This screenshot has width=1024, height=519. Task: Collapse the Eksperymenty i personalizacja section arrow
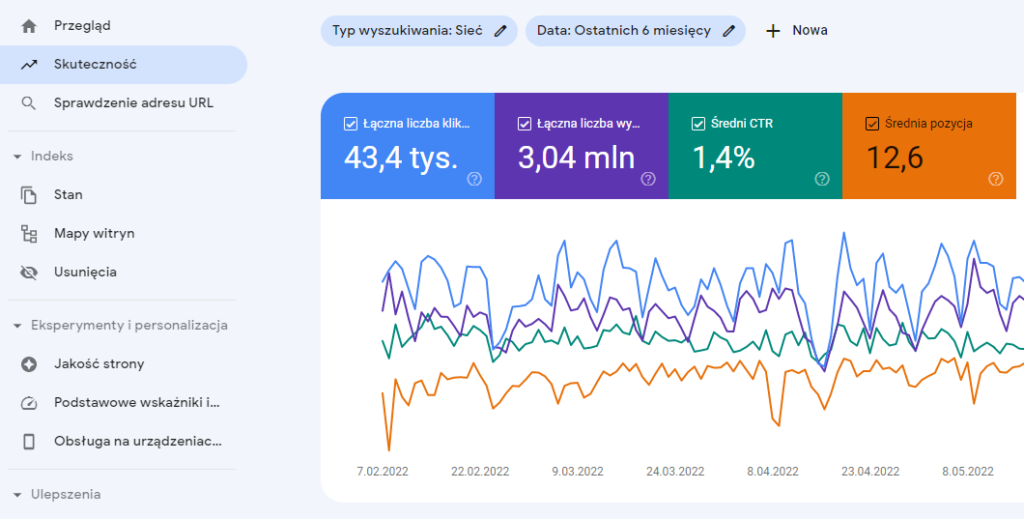coord(17,326)
